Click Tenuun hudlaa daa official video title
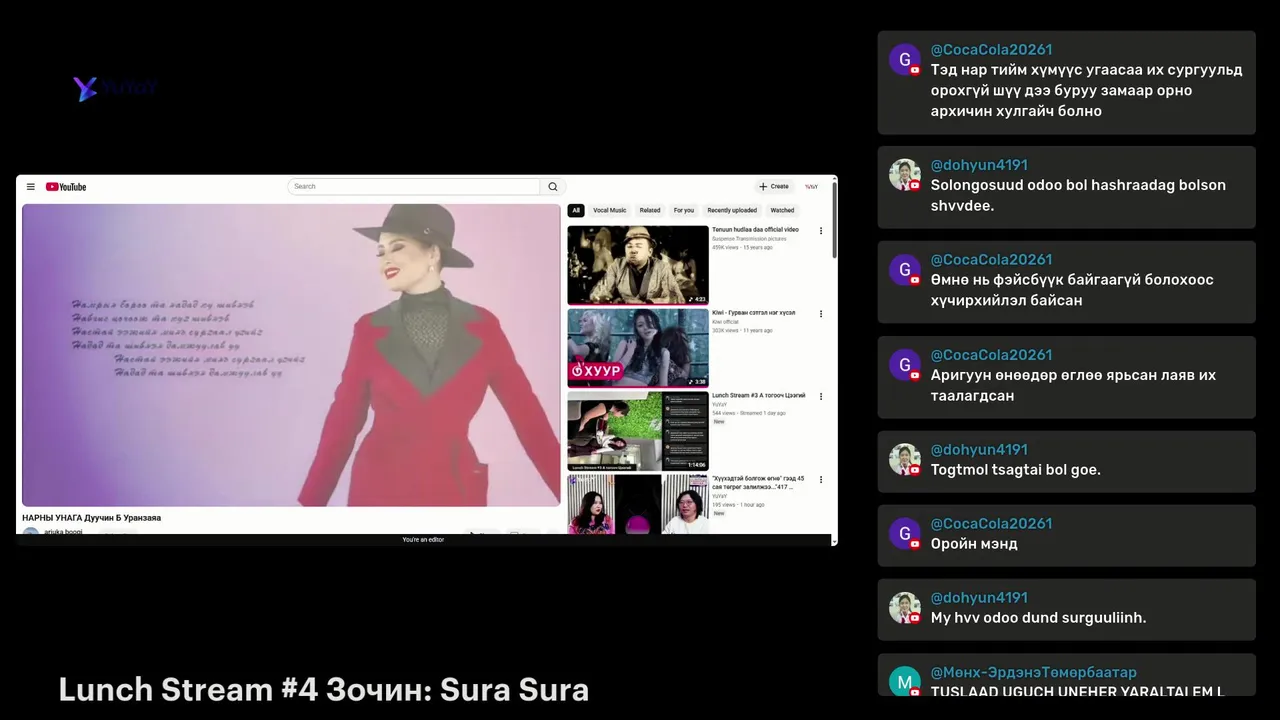This screenshot has width=1280, height=720. click(x=755, y=230)
